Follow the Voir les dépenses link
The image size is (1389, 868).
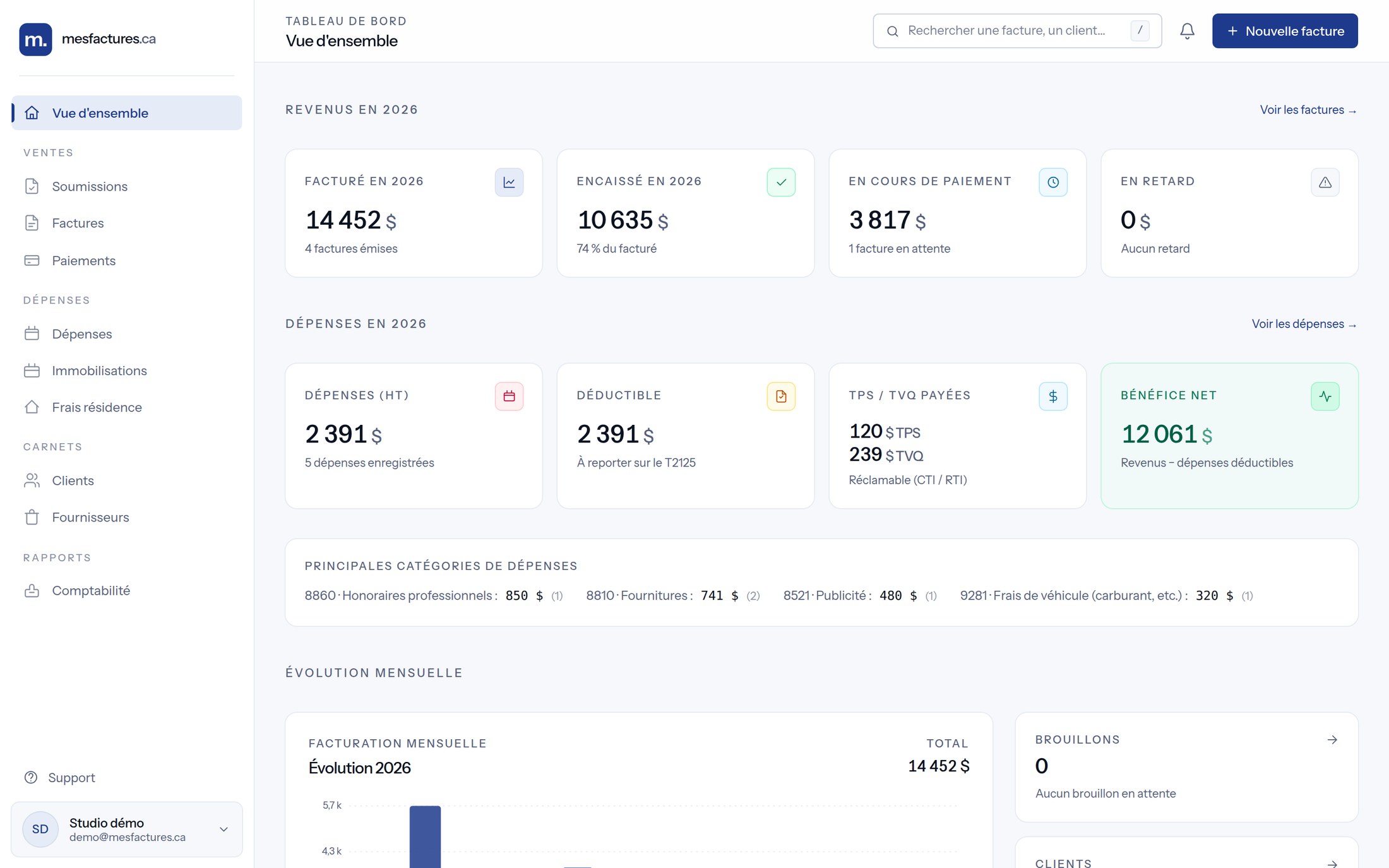(1304, 324)
